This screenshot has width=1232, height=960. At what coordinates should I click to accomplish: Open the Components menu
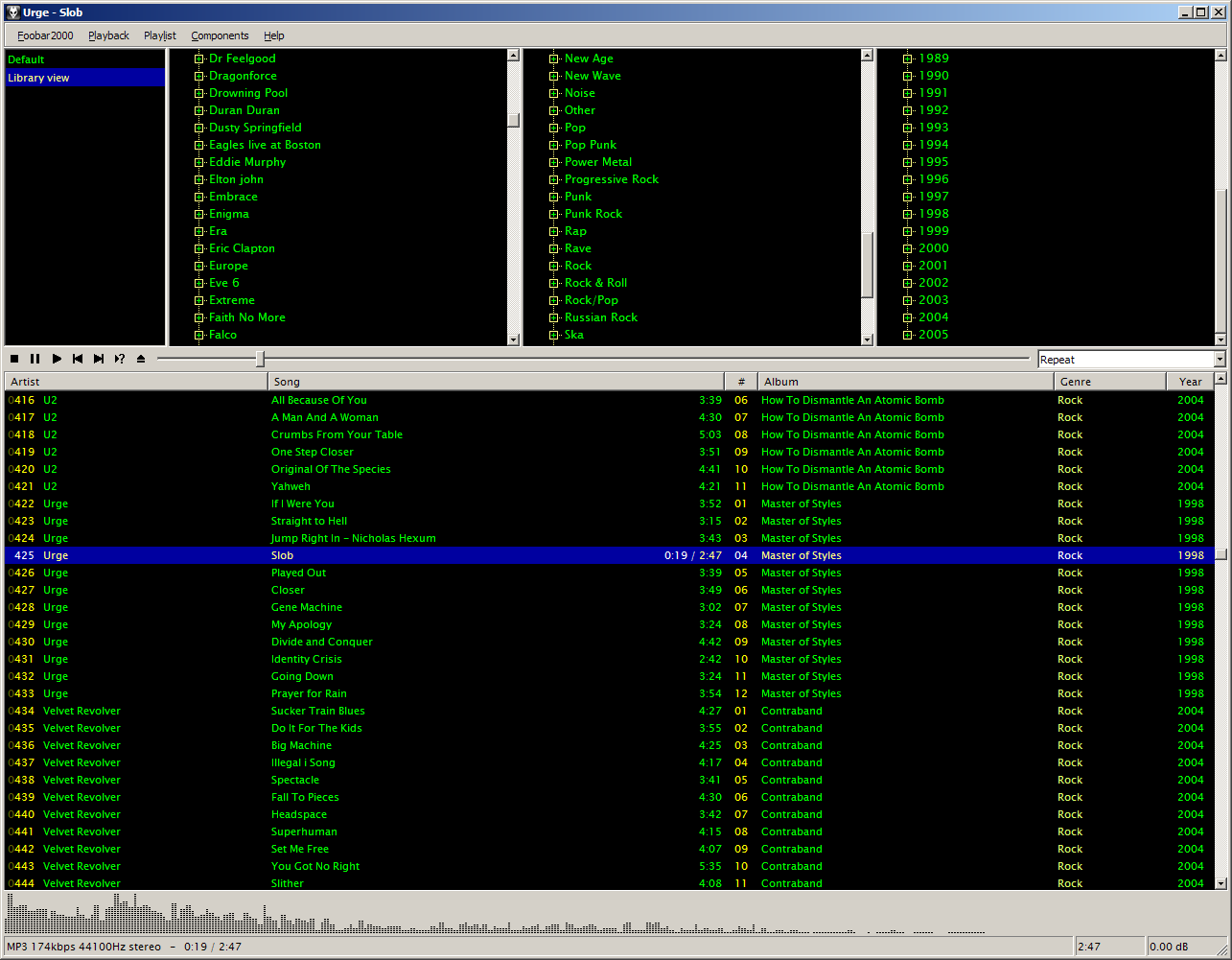pyautogui.click(x=220, y=35)
